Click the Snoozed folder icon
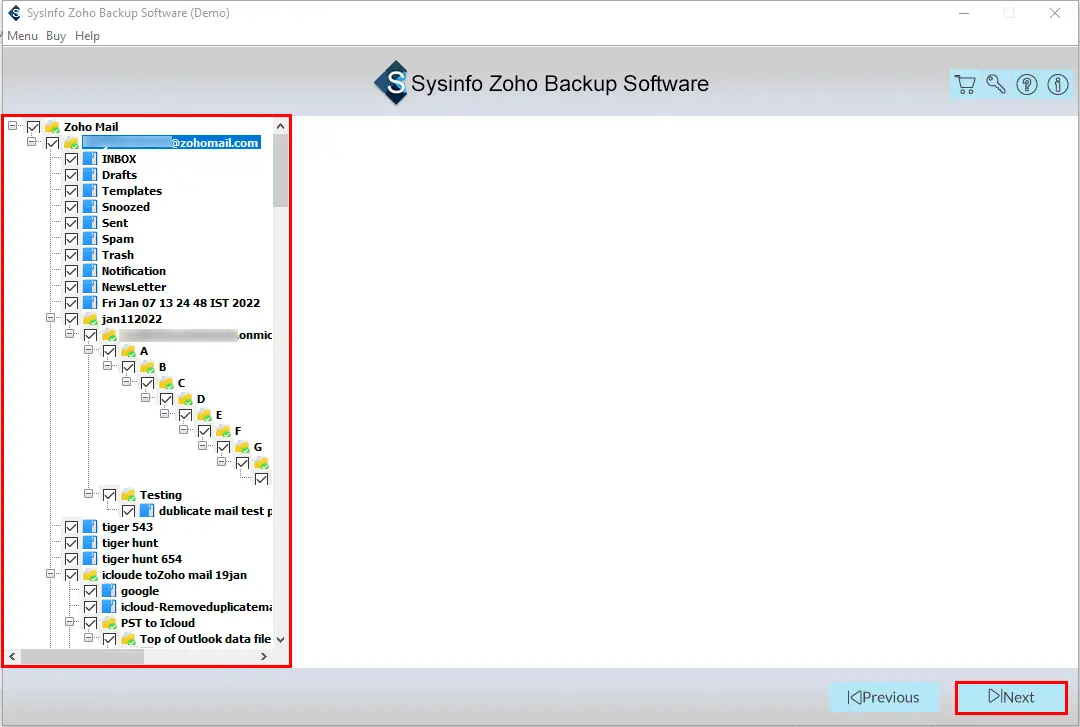Screen dimensions: 1080x727 coord(90,207)
